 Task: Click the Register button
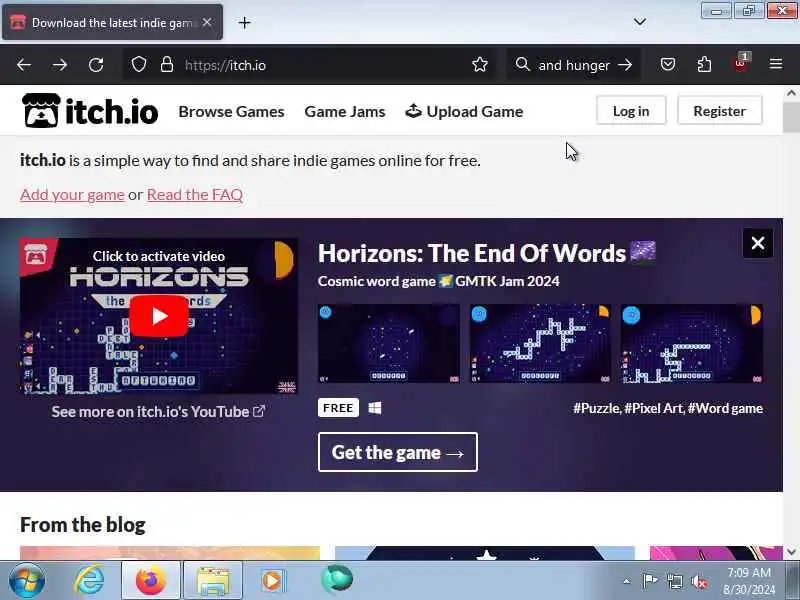(x=719, y=111)
